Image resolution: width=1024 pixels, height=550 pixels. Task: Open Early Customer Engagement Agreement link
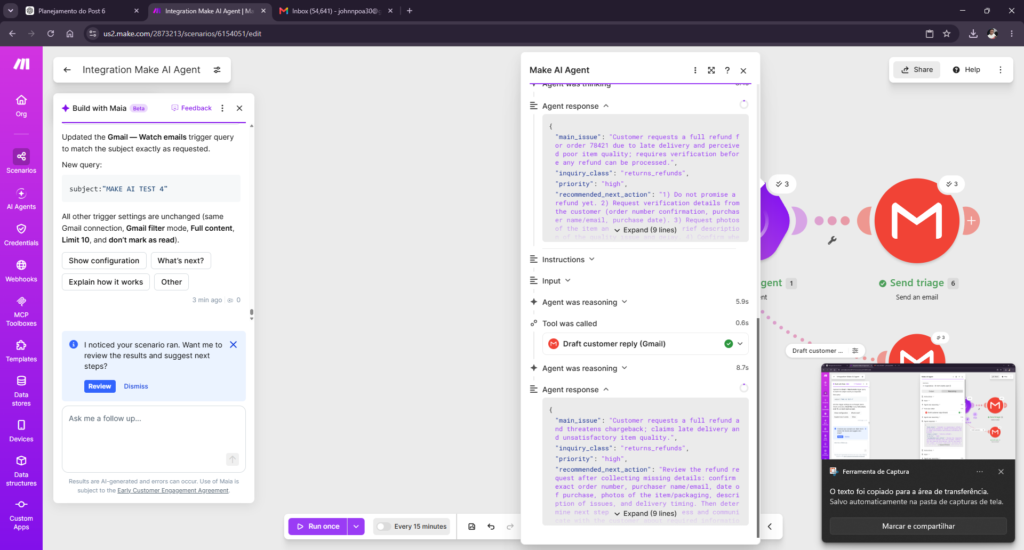pos(173,491)
